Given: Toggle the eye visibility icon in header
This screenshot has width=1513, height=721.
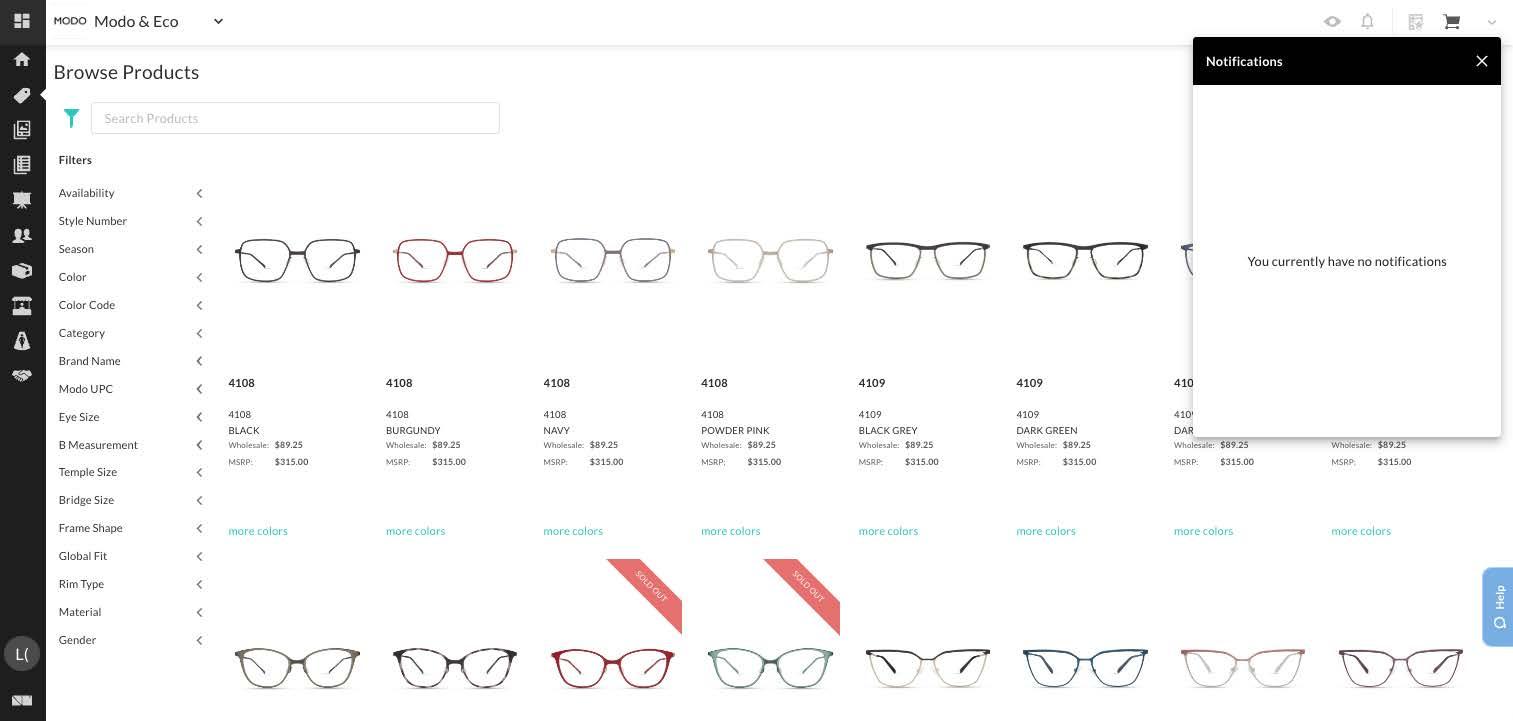Looking at the screenshot, I should click(1332, 21).
